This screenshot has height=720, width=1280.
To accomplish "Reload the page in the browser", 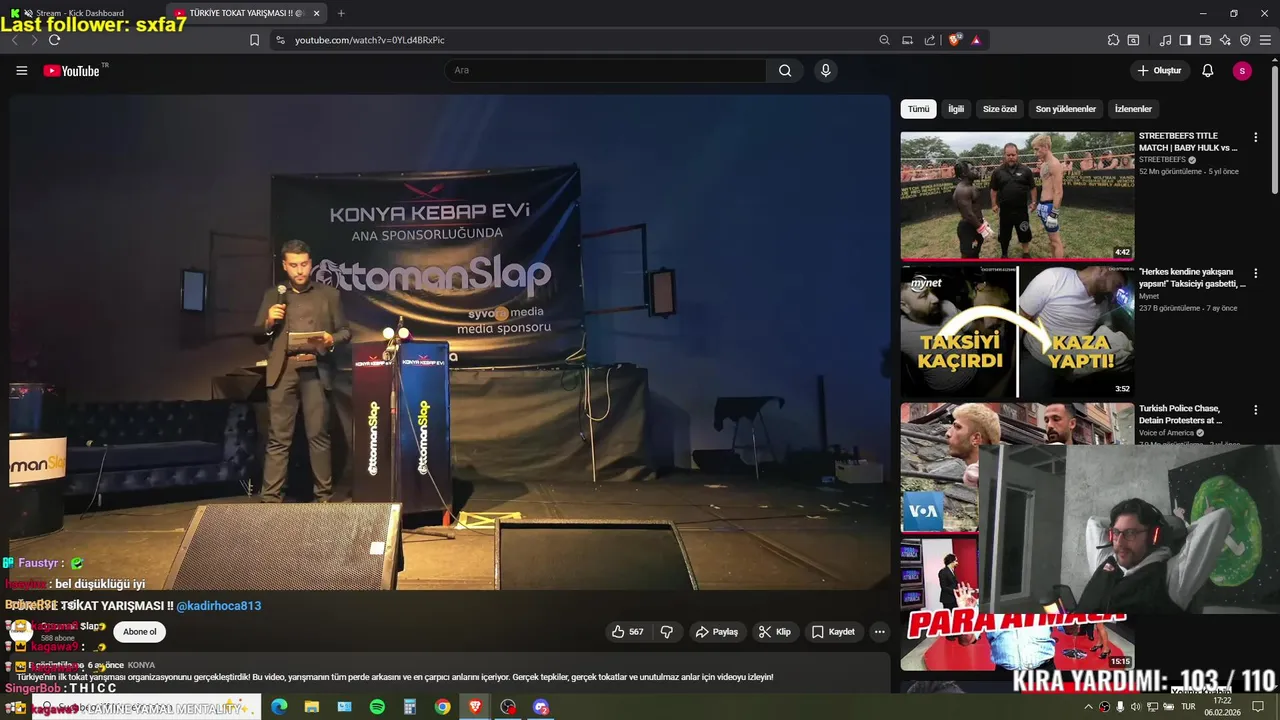I will click(54, 40).
